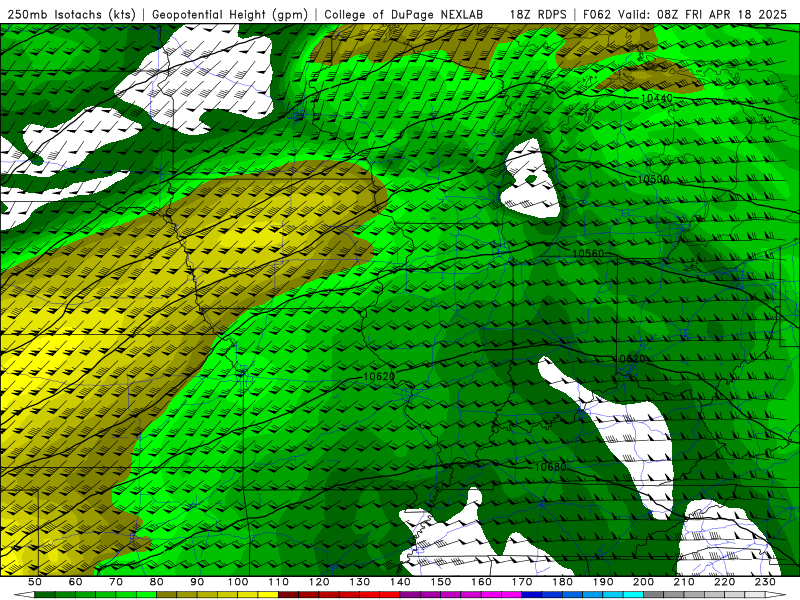Click the "18Z RDPS" model run label

tap(538, 15)
